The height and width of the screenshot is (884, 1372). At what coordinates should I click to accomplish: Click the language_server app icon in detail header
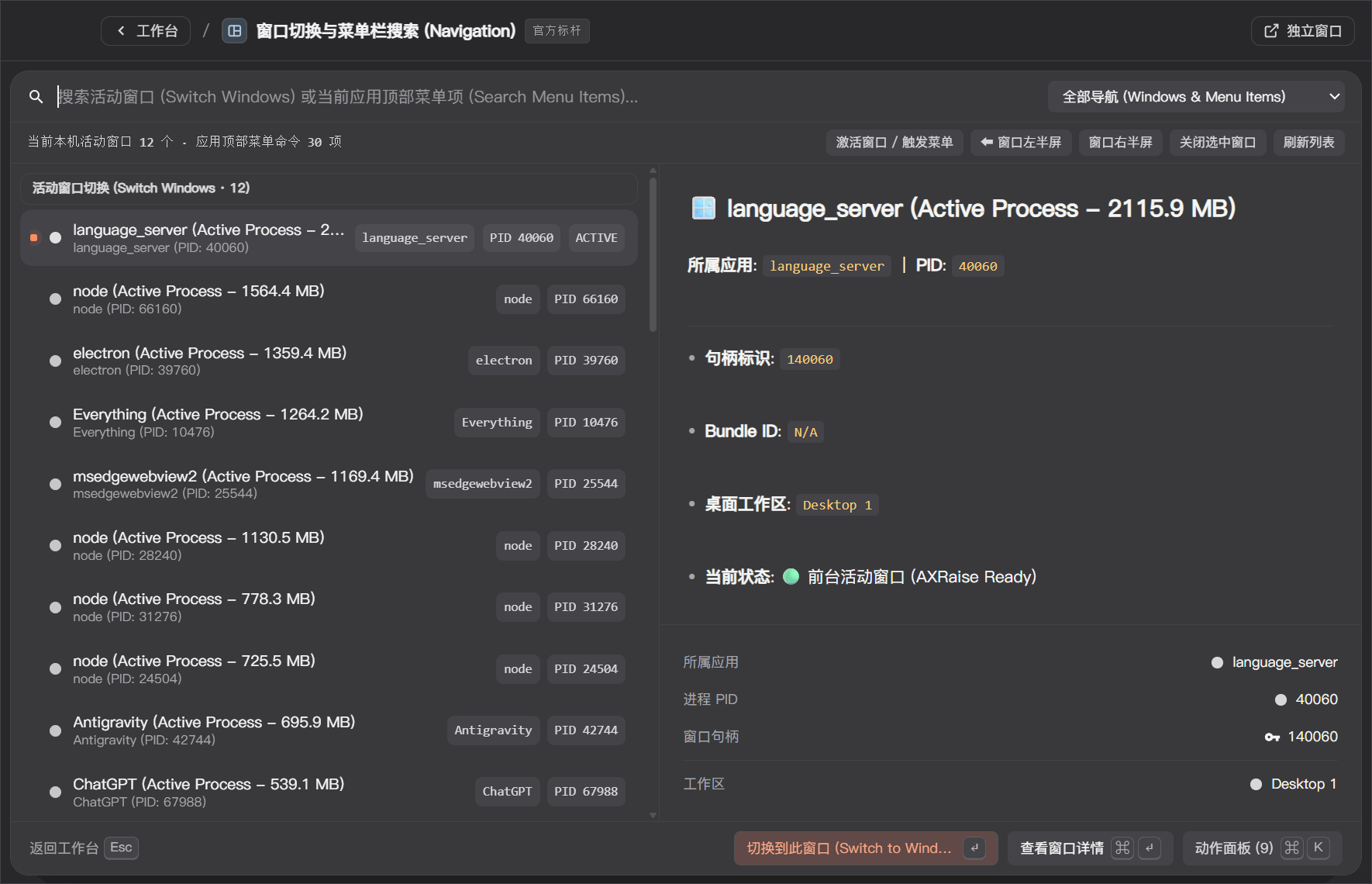click(x=703, y=208)
